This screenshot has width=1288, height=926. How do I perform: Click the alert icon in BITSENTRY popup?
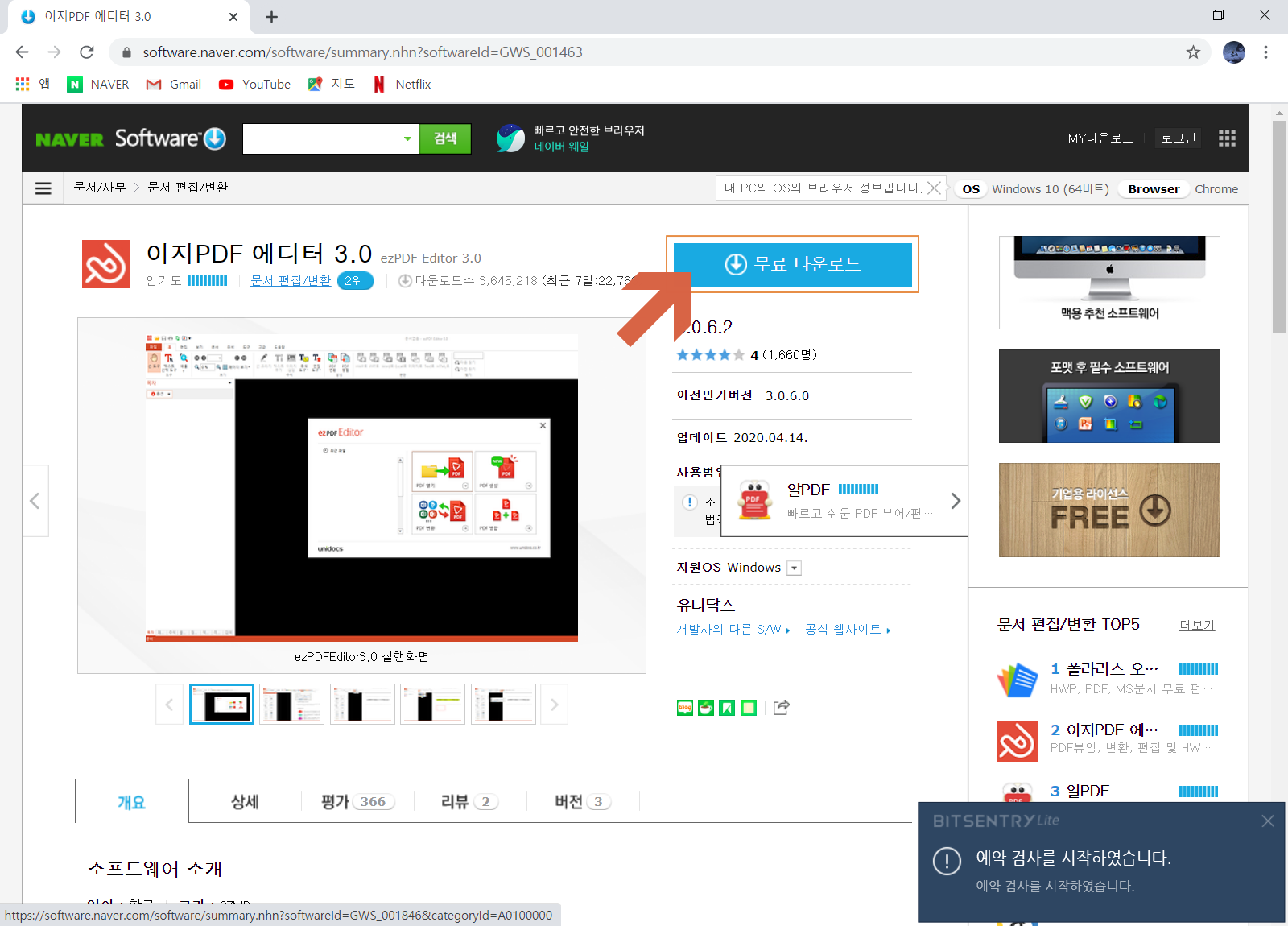947,861
